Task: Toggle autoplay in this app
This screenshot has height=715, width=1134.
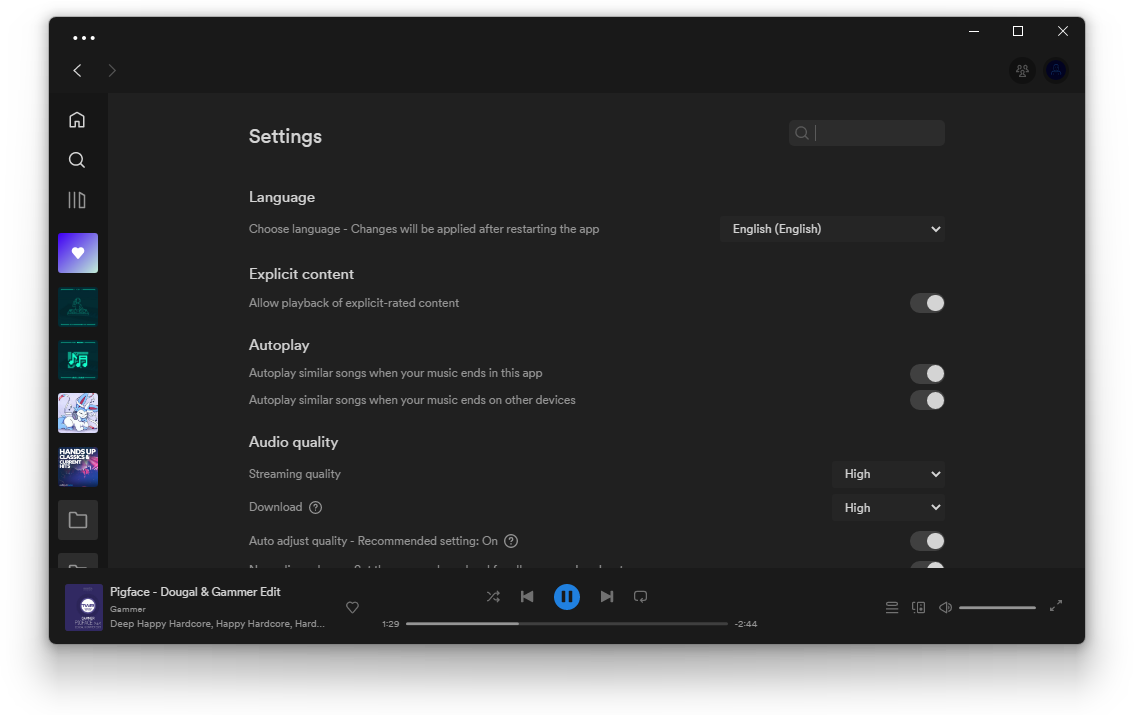Action: pyautogui.click(x=927, y=374)
